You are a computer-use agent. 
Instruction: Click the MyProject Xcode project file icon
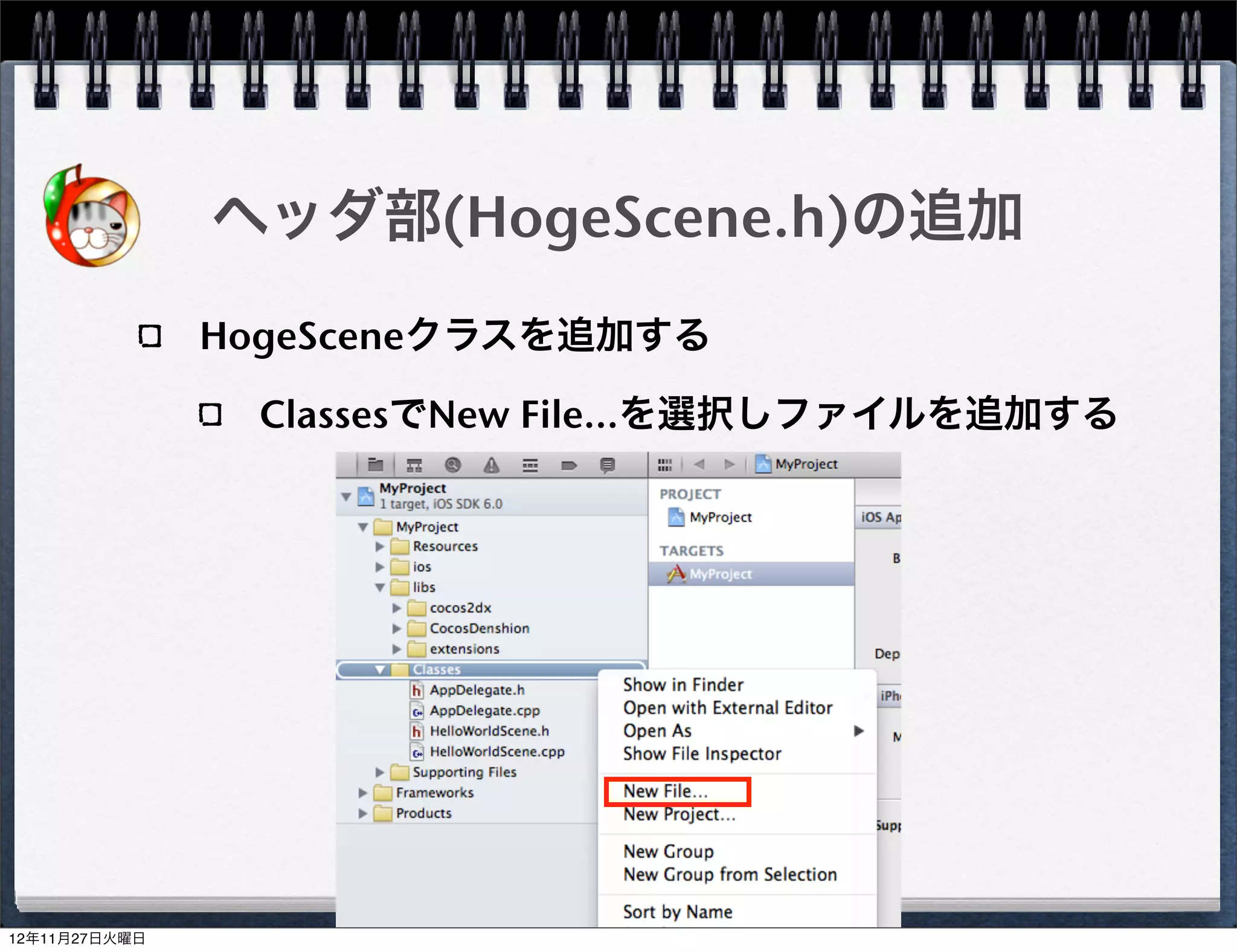tap(366, 496)
